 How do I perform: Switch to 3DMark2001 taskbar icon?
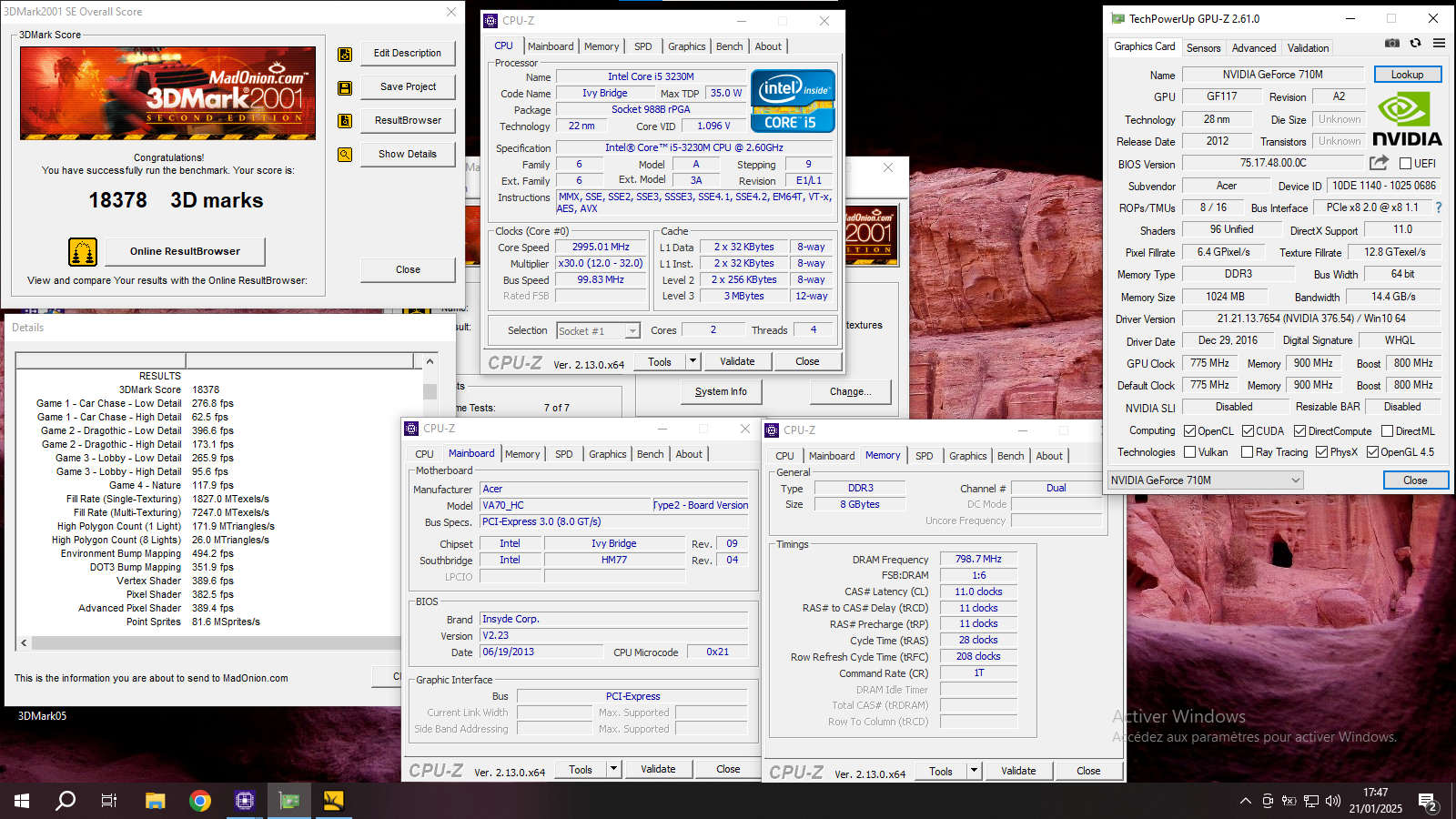(334, 801)
